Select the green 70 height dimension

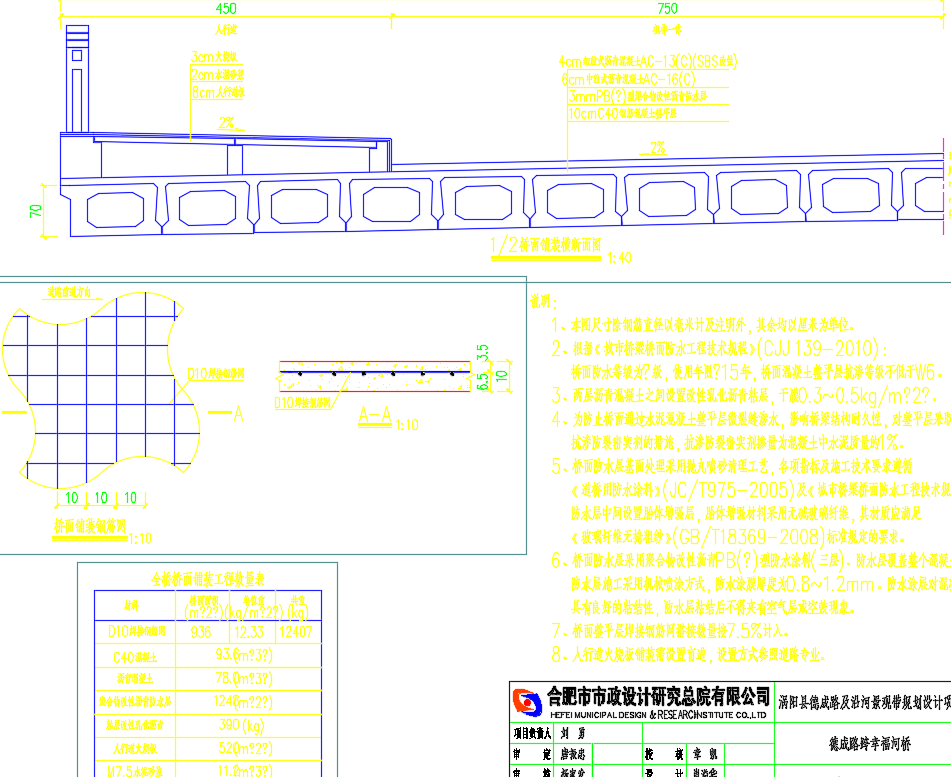point(35,212)
